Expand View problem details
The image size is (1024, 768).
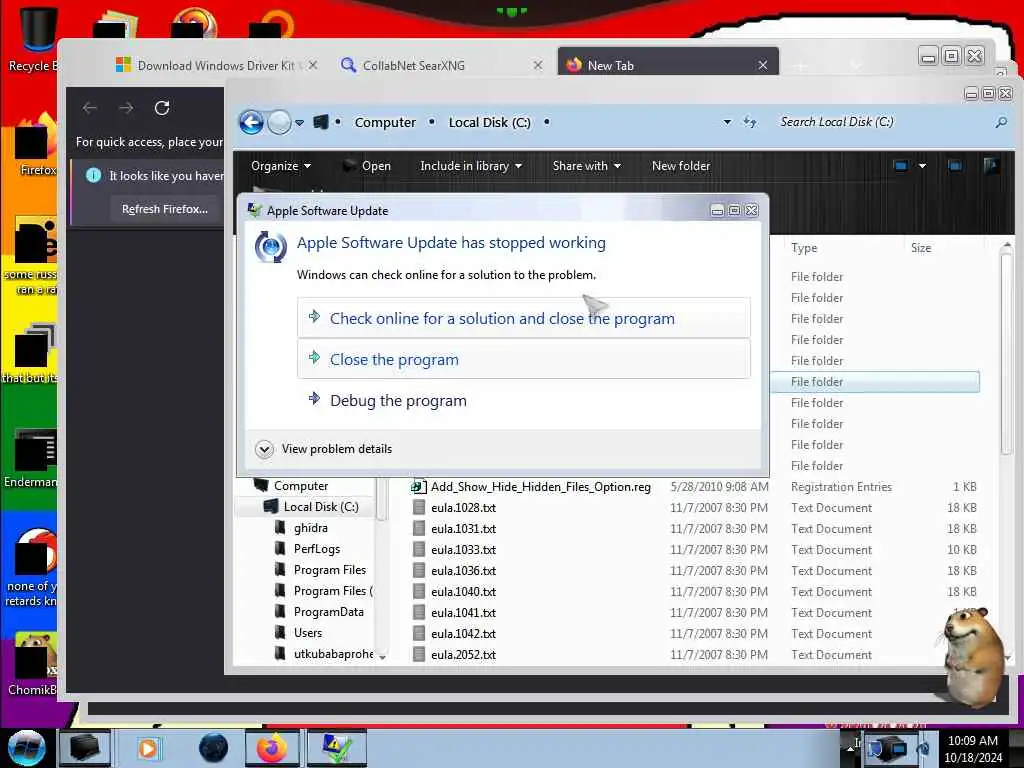pos(323,449)
